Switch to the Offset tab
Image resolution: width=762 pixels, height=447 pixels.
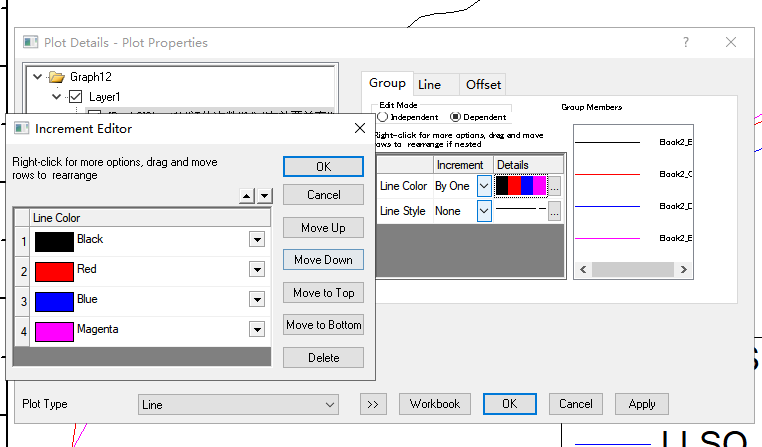tap(483, 85)
